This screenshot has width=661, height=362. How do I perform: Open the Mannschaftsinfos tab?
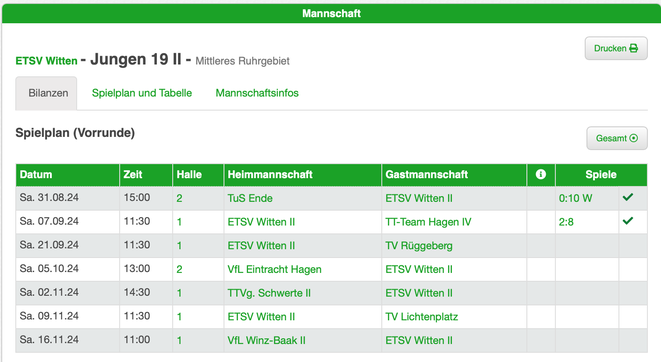[257, 93]
